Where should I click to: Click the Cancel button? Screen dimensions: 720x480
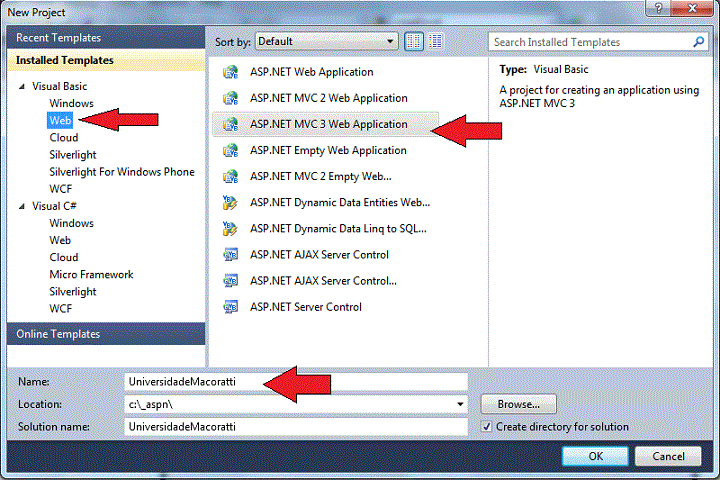coord(668,456)
